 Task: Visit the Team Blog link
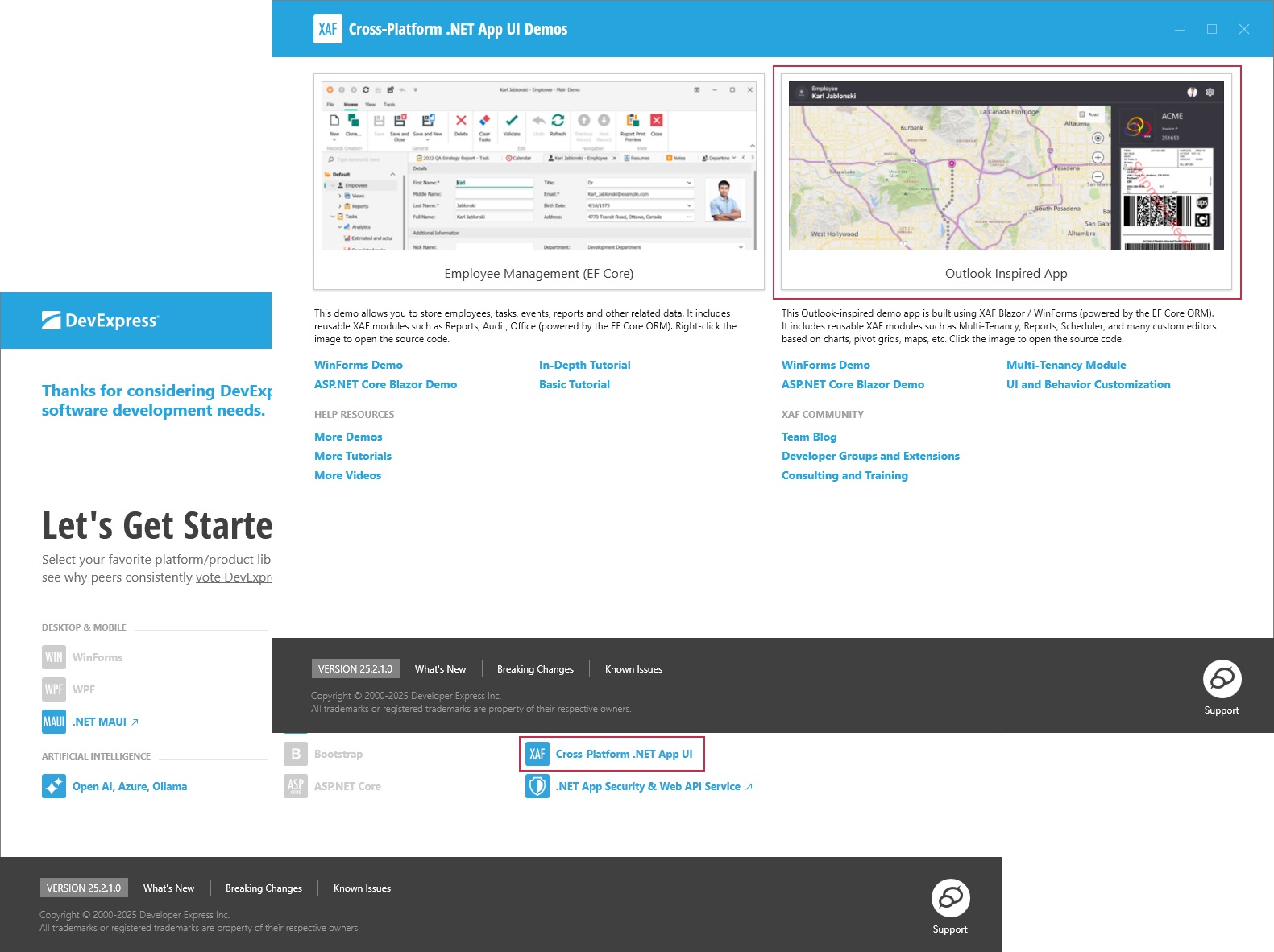point(809,437)
